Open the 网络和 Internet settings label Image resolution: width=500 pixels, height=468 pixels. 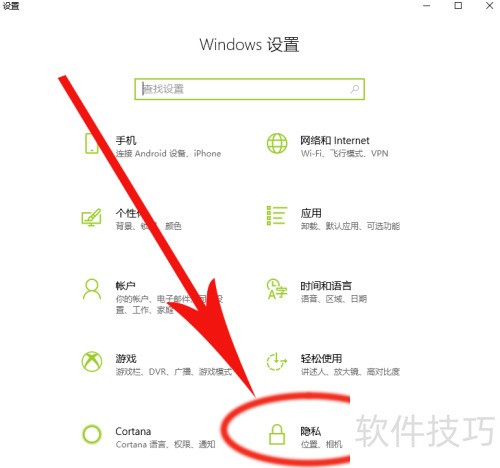click(335, 141)
